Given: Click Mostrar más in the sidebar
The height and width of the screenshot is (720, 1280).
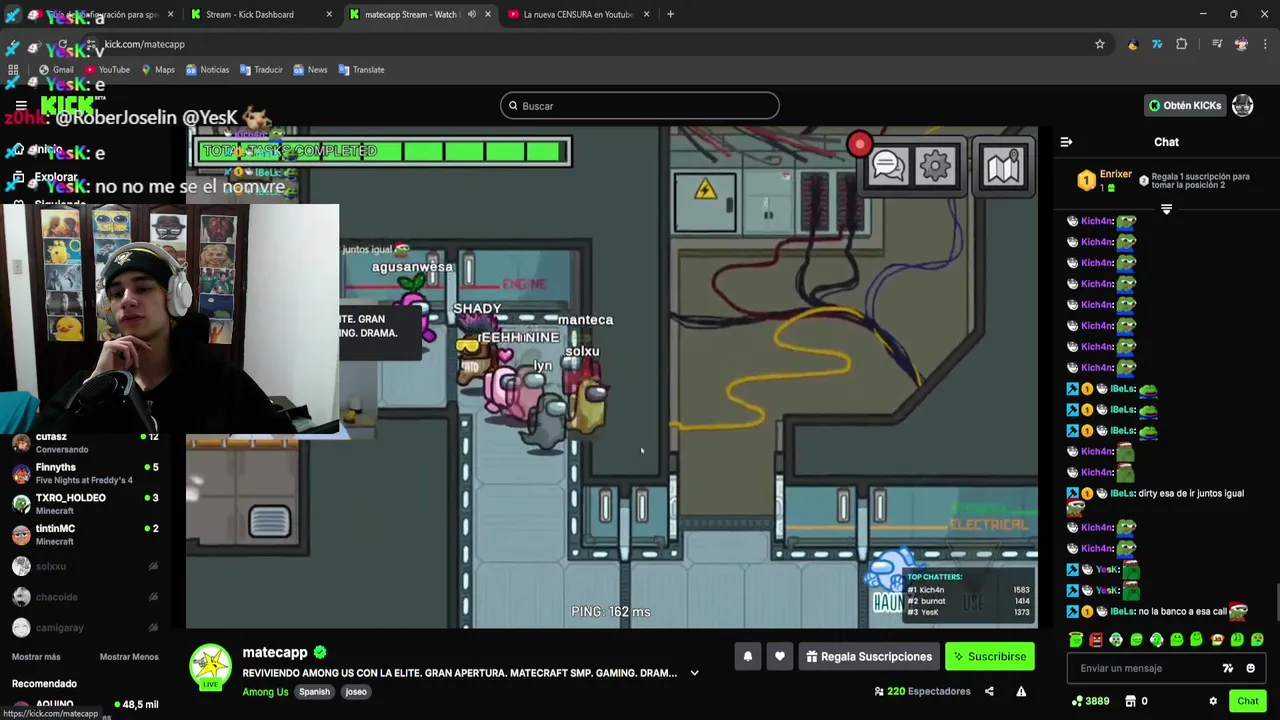Looking at the screenshot, I should [36, 657].
